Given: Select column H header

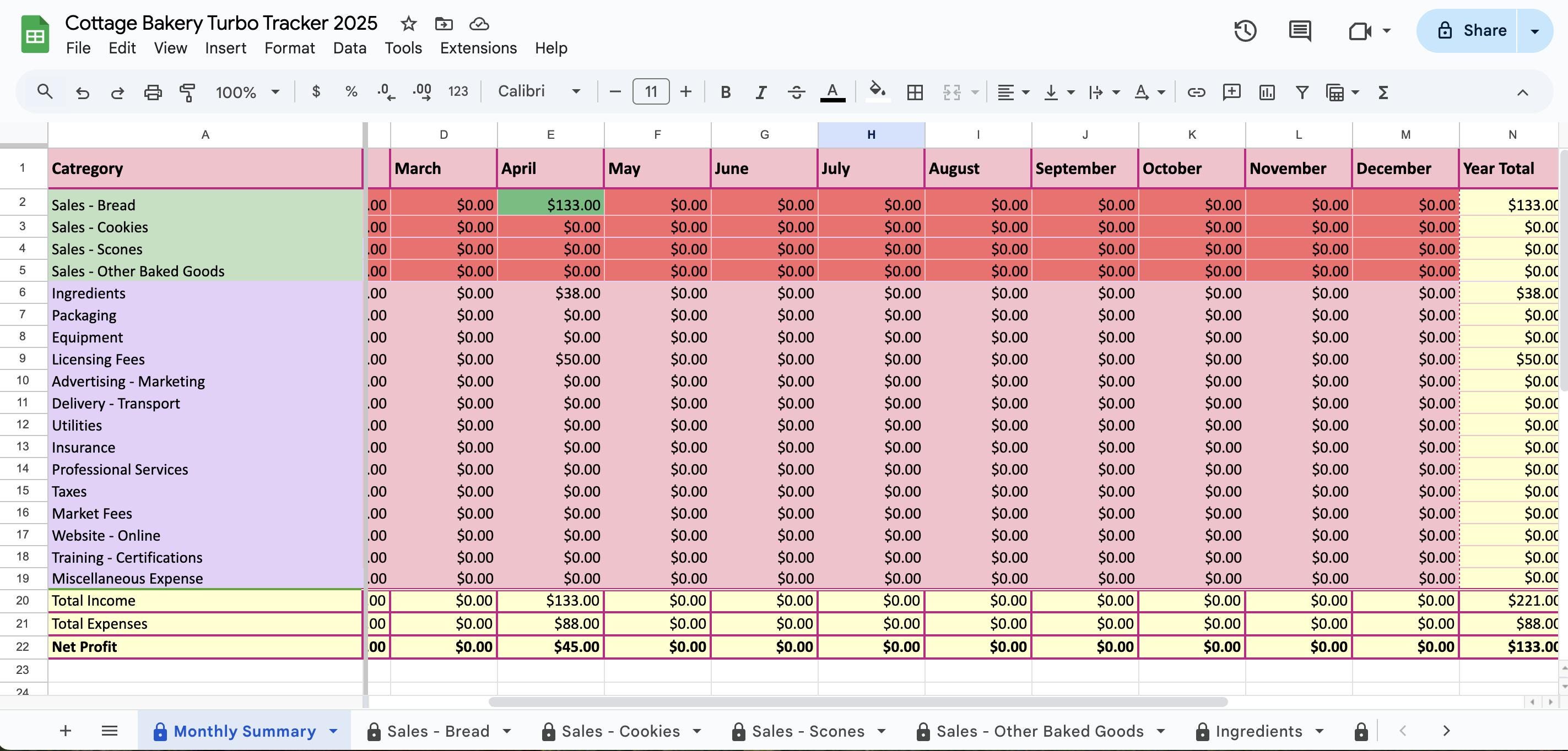Looking at the screenshot, I should (870, 135).
